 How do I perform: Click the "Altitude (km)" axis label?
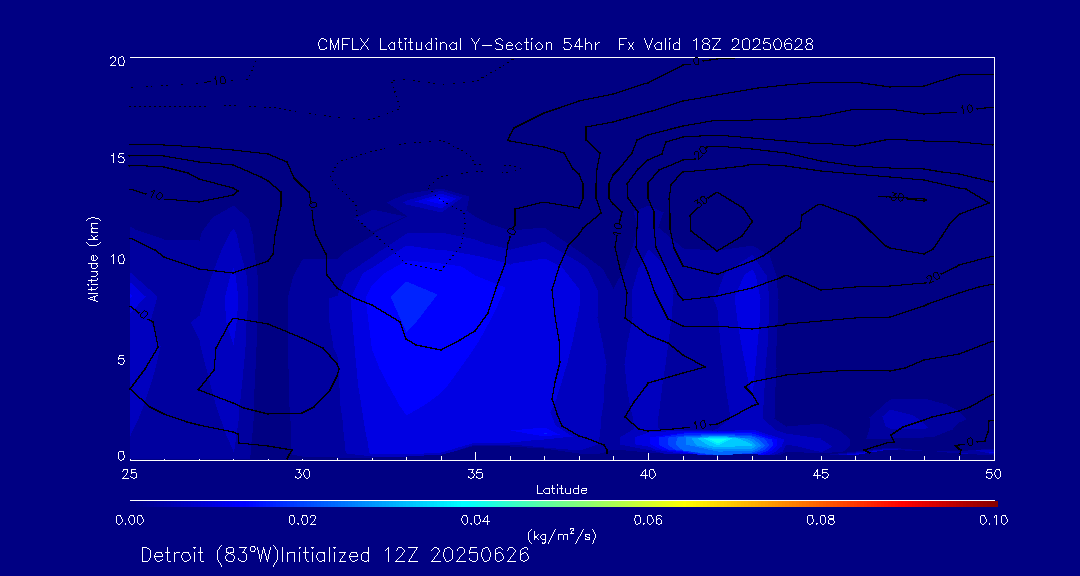pos(93,260)
